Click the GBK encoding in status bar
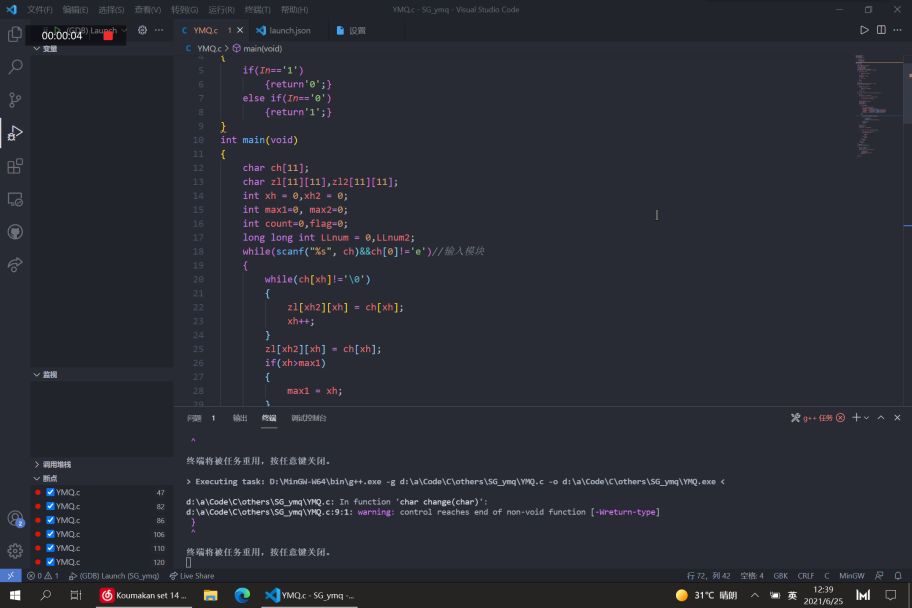The image size is (912, 608). pyautogui.click(x=780, y=576)
